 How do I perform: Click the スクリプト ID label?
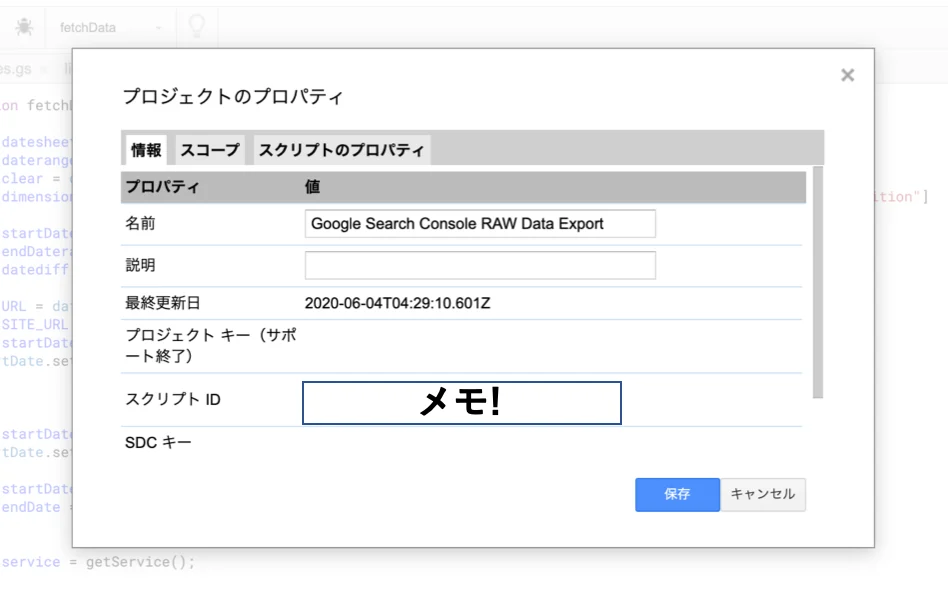[x=173, y=400]
